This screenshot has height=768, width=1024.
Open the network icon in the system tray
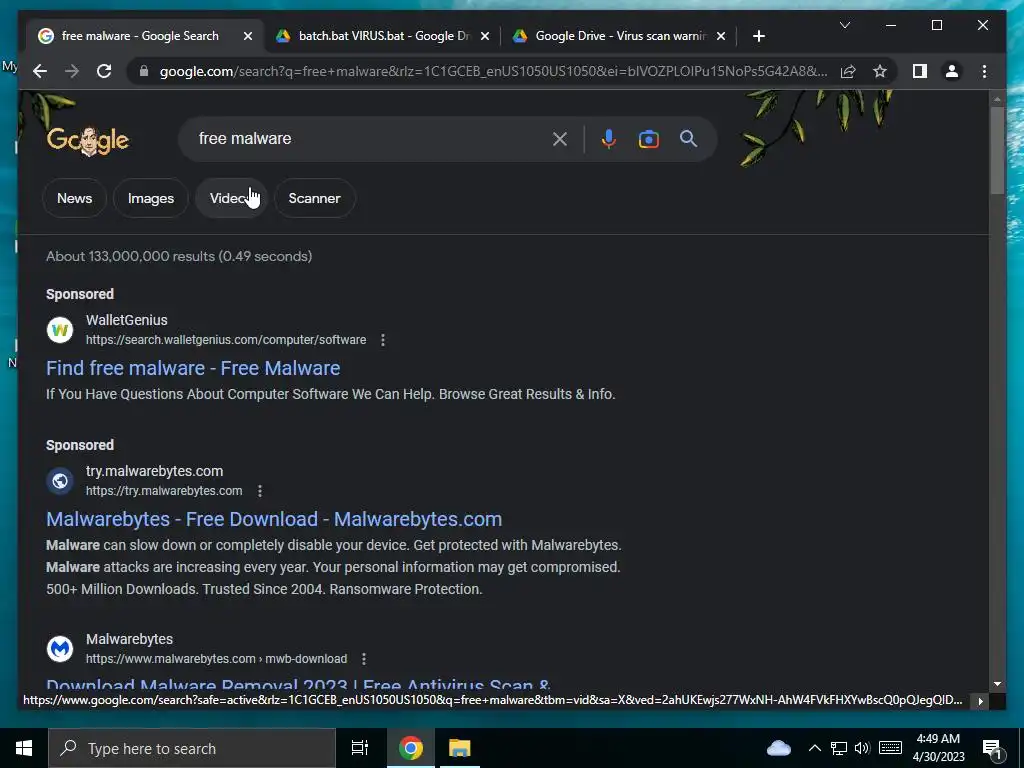click(839, 748)
